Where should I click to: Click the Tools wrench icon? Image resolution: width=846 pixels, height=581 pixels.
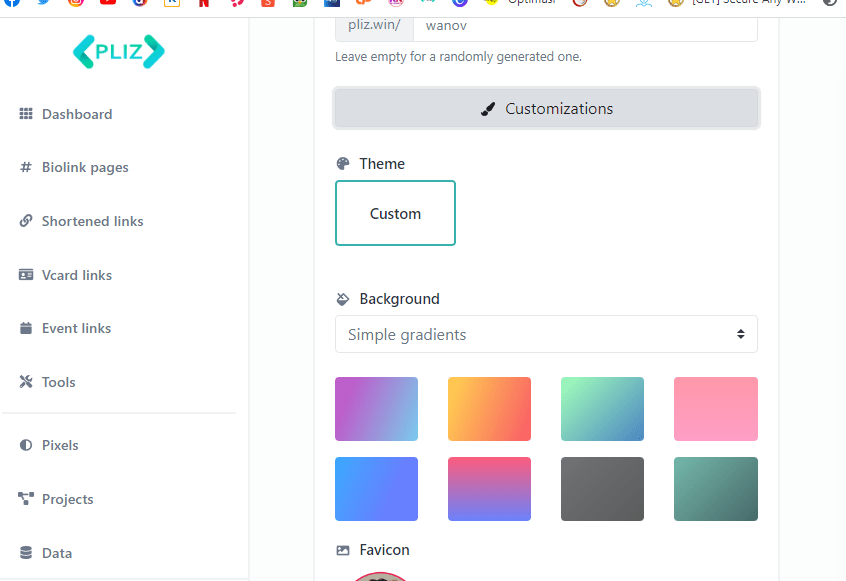(x=26, y=382)
